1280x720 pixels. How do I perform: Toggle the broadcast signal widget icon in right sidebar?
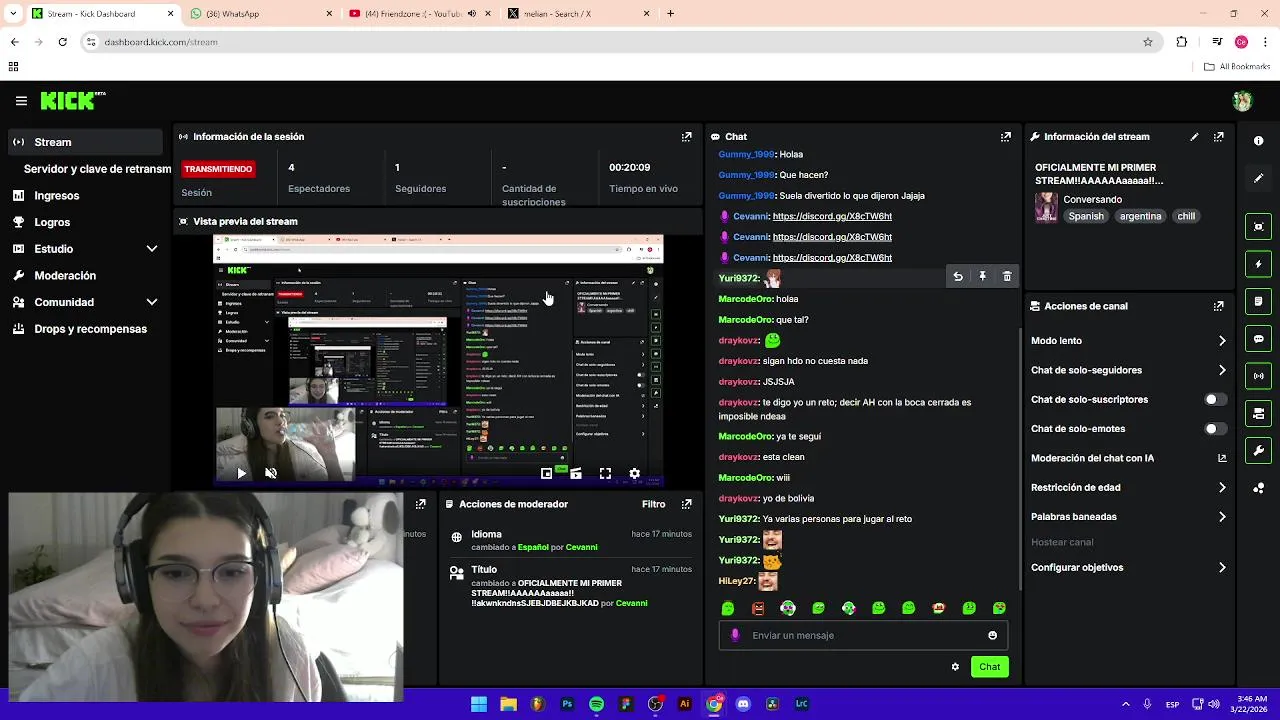pos(1258,376)
